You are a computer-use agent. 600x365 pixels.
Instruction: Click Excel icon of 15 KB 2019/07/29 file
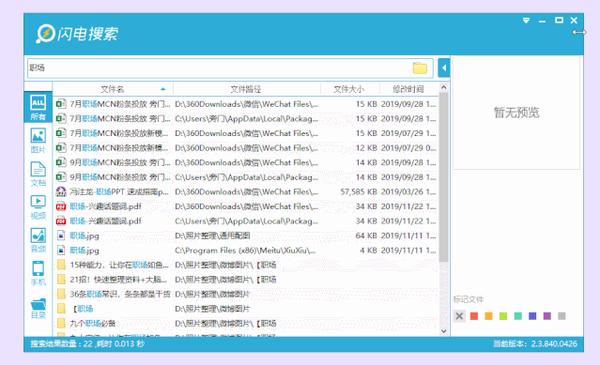pos(61,133)
